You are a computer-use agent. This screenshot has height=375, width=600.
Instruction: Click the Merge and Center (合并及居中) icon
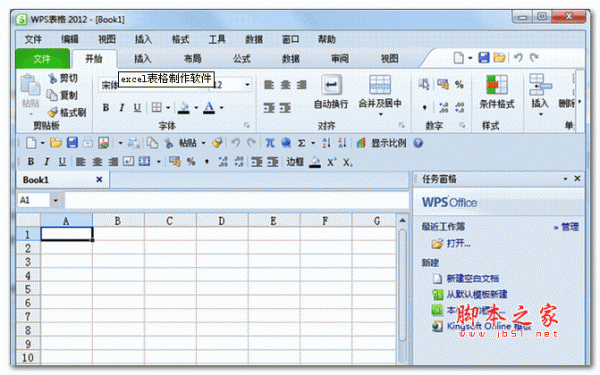point(380,85)
